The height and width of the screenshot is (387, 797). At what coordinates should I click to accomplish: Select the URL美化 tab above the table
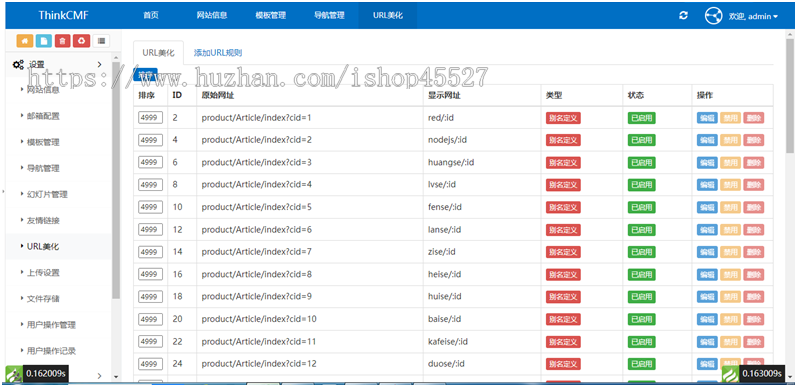pyautogui.click(x=158, y=52)
